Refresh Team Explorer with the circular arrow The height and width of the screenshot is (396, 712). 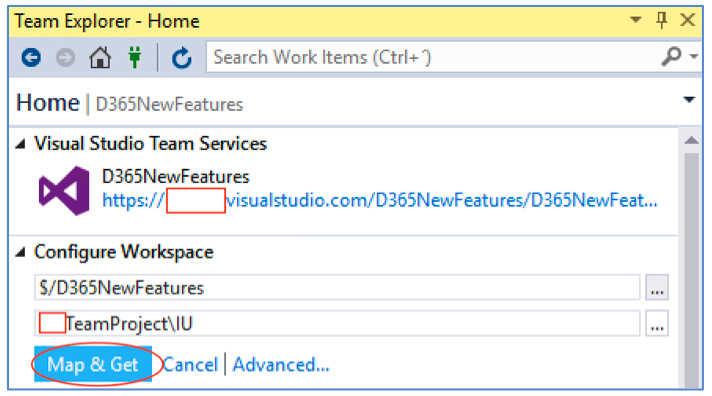tap(181, 58)
